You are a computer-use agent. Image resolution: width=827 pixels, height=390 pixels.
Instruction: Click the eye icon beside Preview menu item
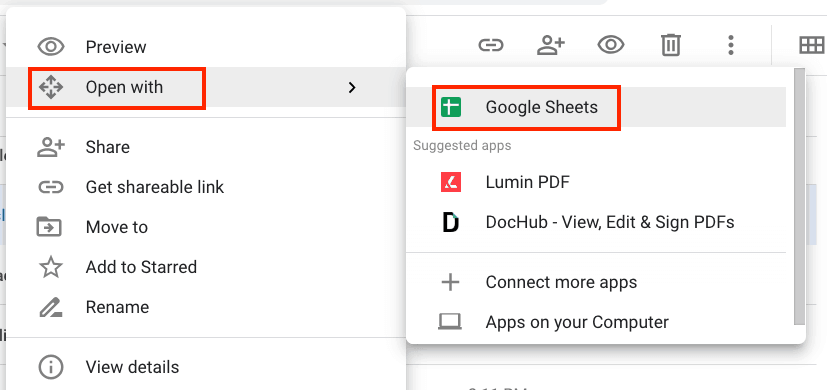point(51,47)
